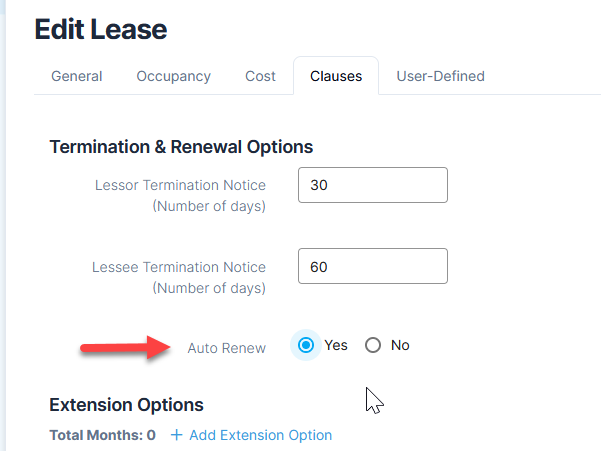The height and width of the screenshot is (451, 601).
Task: Click the red arrow pointing to Auto Renew
Action: (121, 347)
